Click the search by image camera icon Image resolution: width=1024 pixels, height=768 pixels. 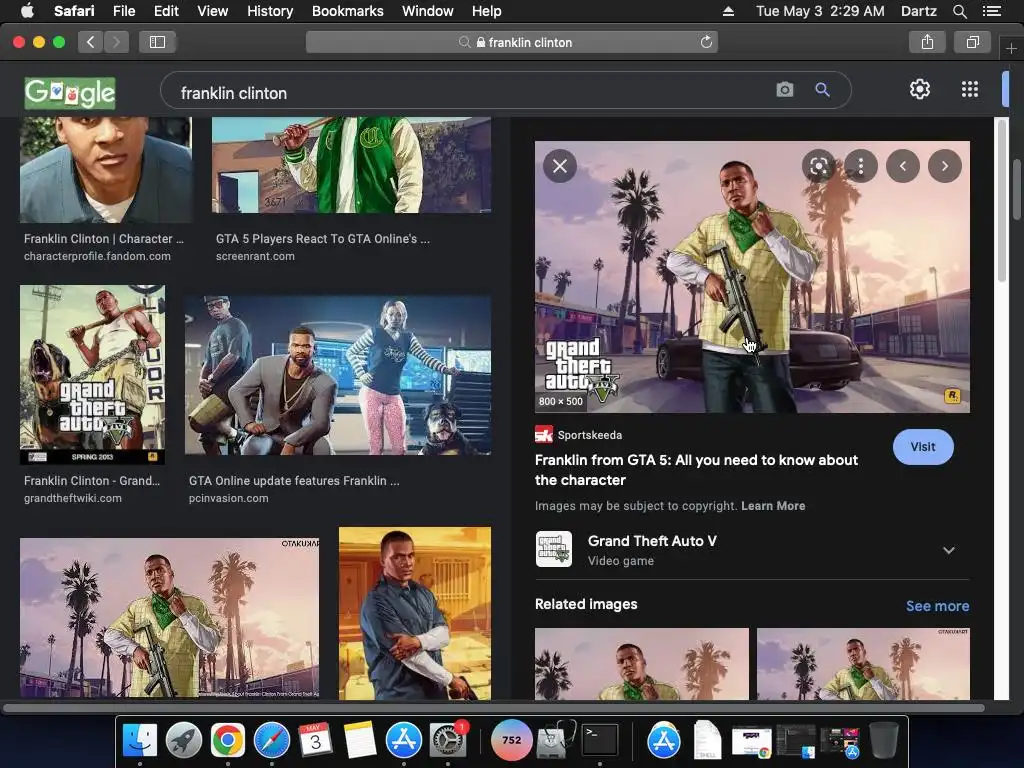(x=784, y=89)
